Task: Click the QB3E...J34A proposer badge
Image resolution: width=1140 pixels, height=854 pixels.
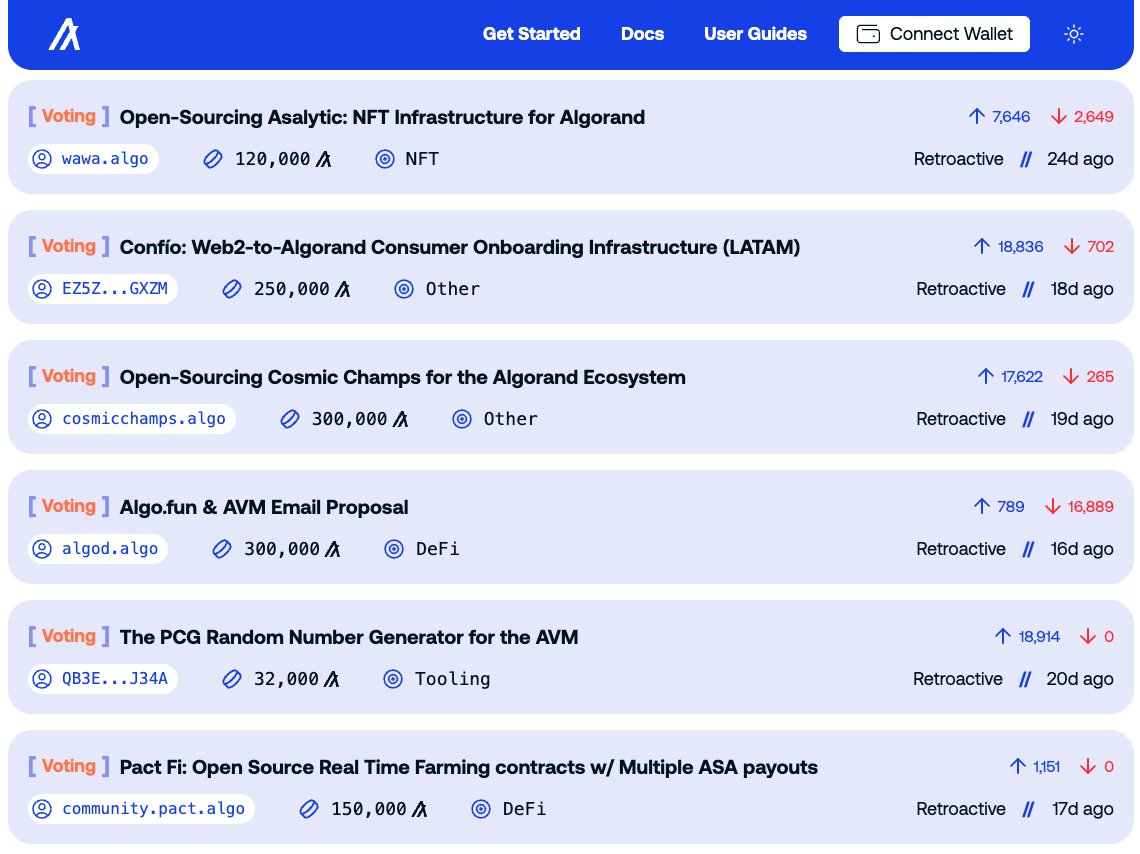Action: tap(103, 679)
